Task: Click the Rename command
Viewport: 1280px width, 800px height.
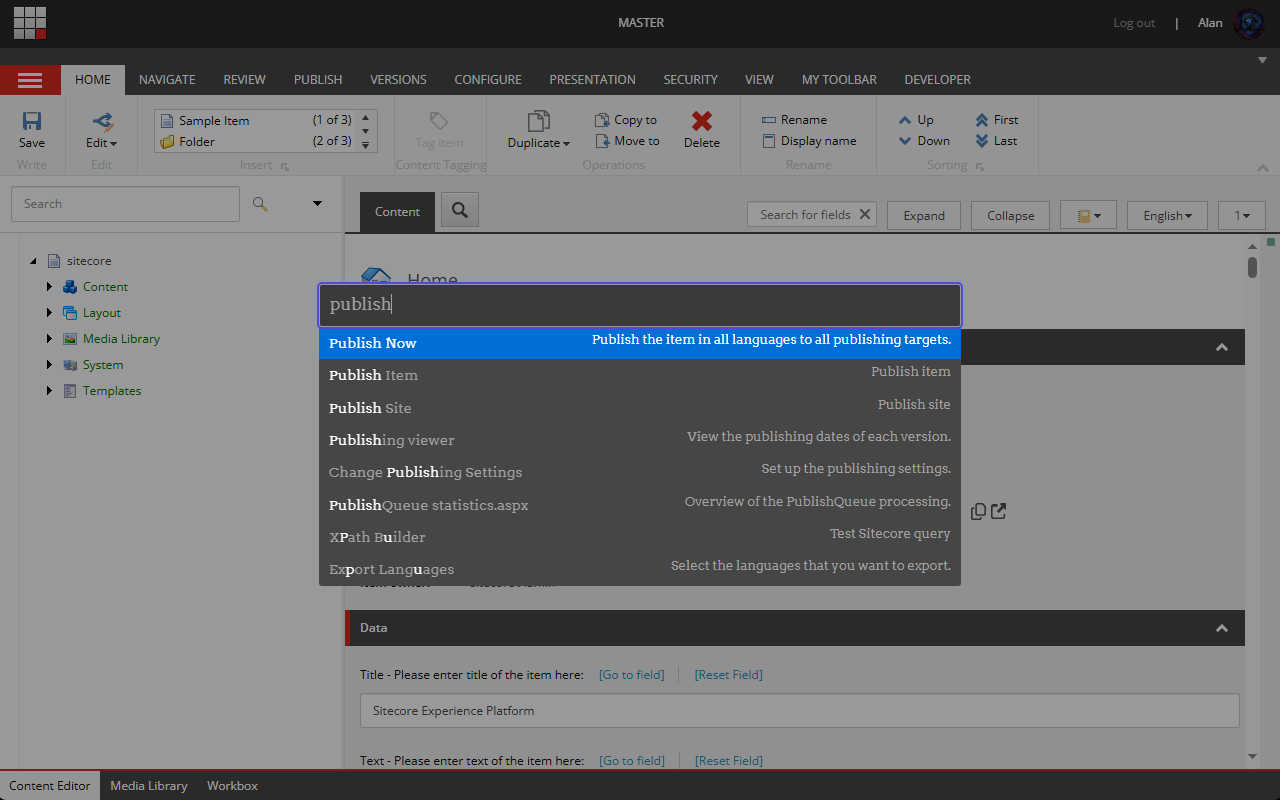Action: [x=794, y=120]
